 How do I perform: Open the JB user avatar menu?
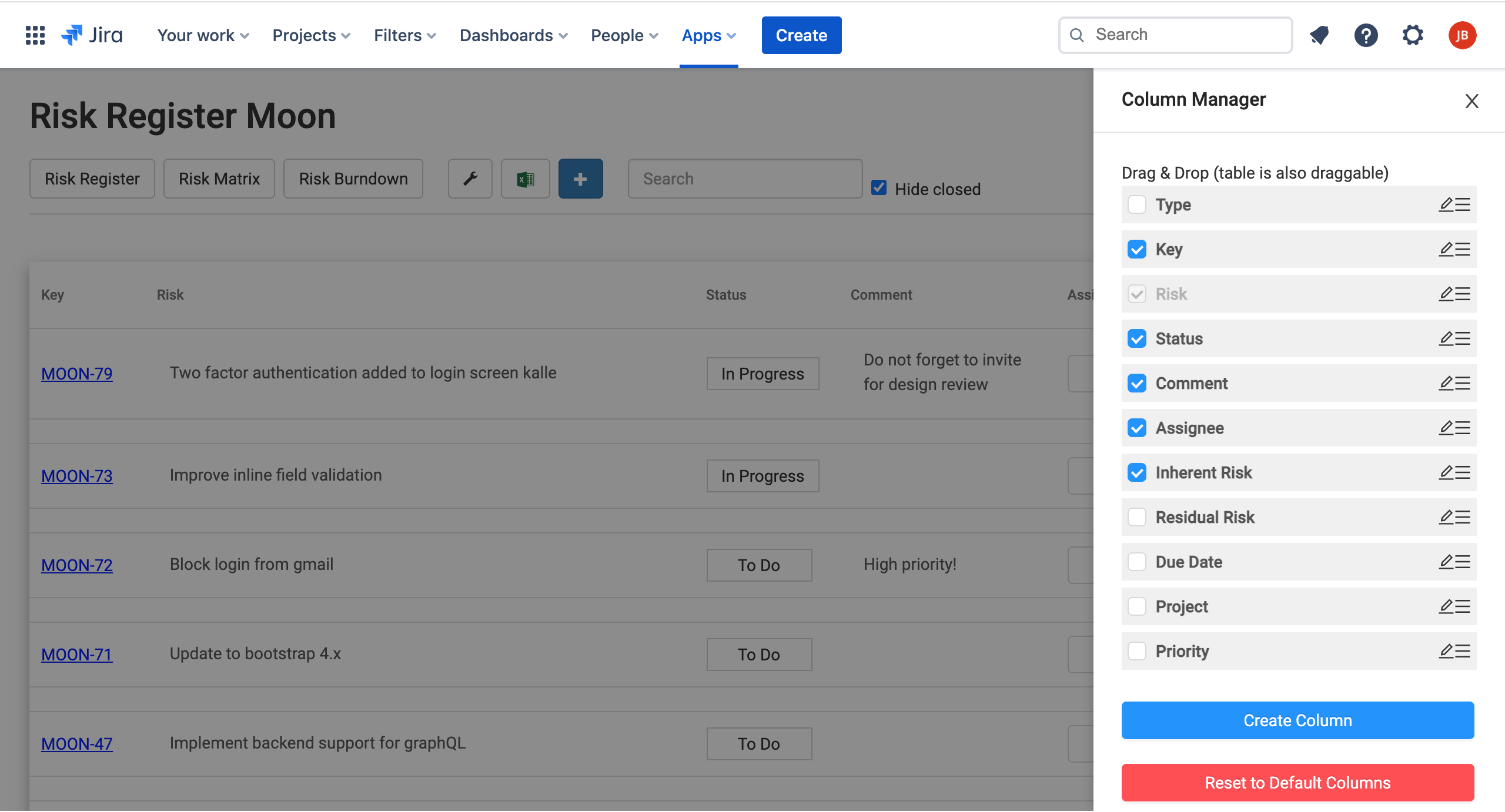(1462, 35)
